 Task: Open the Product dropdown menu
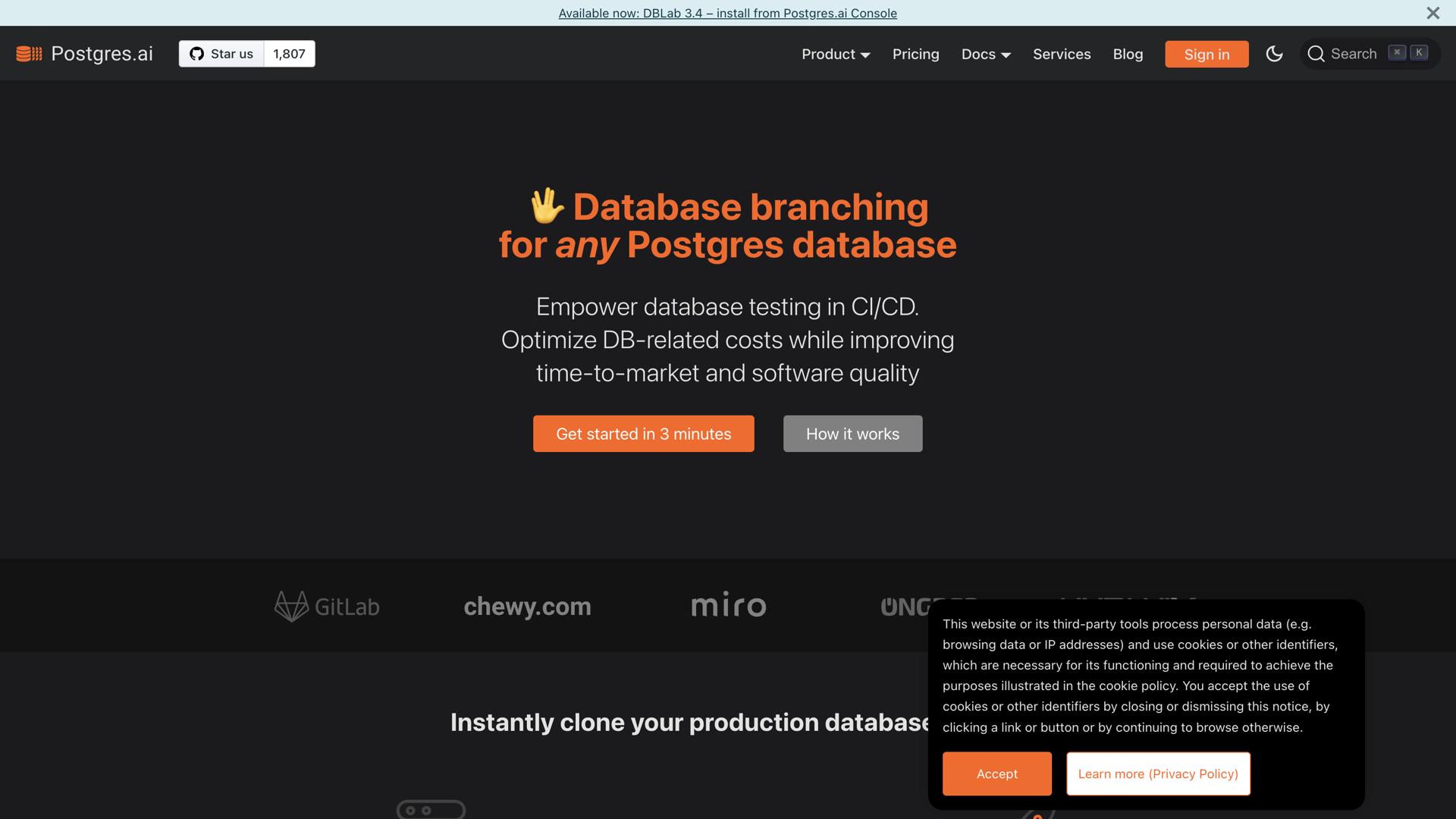[835, 54]
